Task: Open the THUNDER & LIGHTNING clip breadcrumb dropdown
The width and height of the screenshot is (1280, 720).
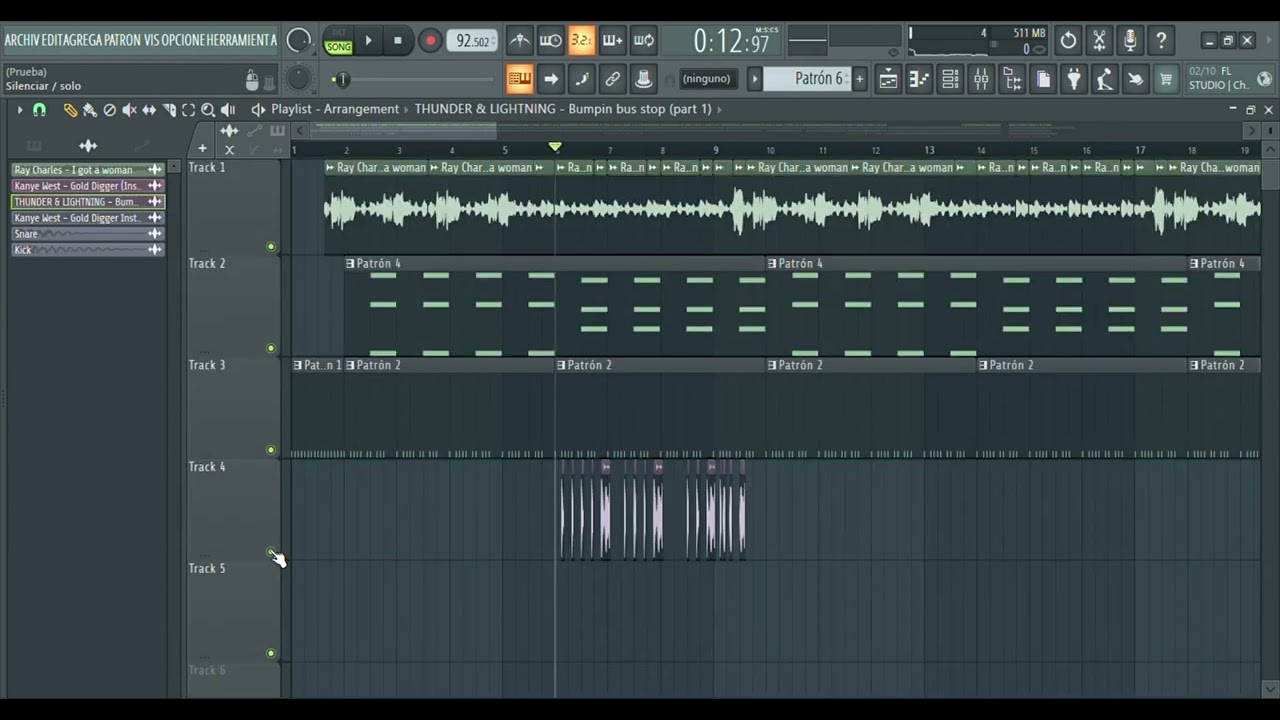Action: point(563,109)
